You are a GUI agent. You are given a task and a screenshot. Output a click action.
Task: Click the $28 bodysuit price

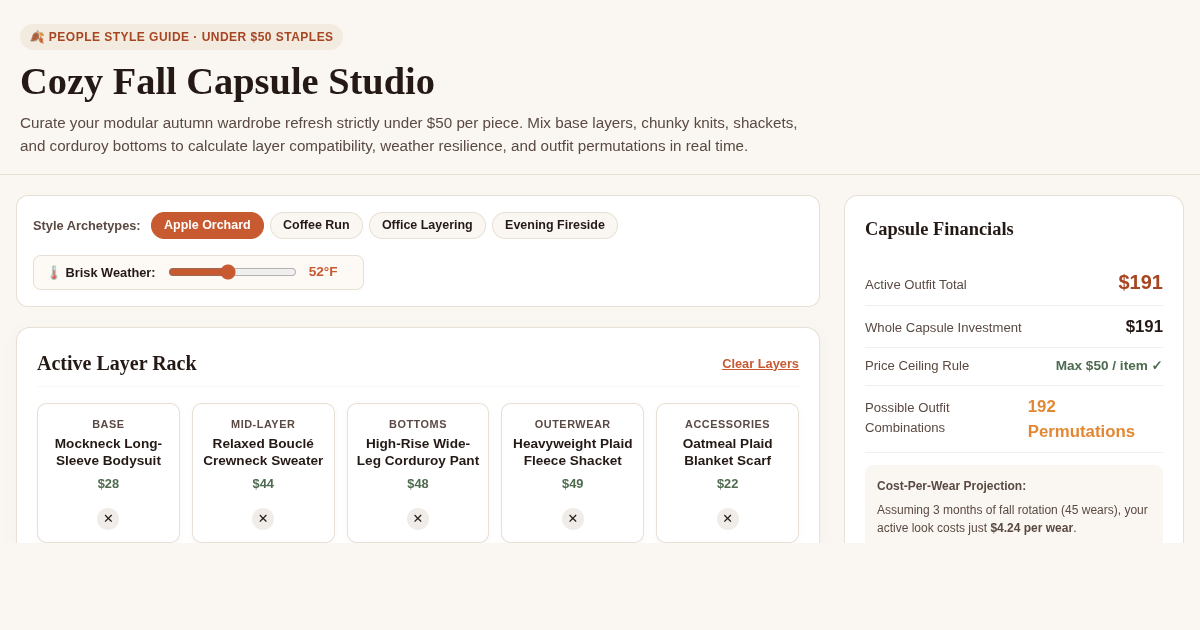pos(108,484)
